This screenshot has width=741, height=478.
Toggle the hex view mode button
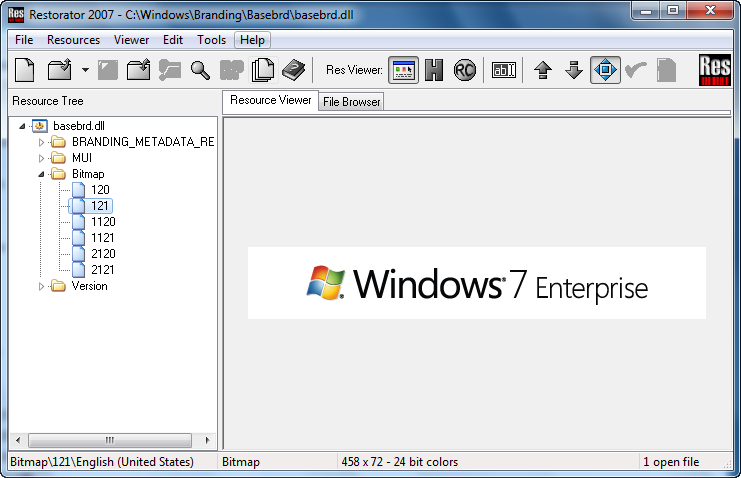point(434,70)
